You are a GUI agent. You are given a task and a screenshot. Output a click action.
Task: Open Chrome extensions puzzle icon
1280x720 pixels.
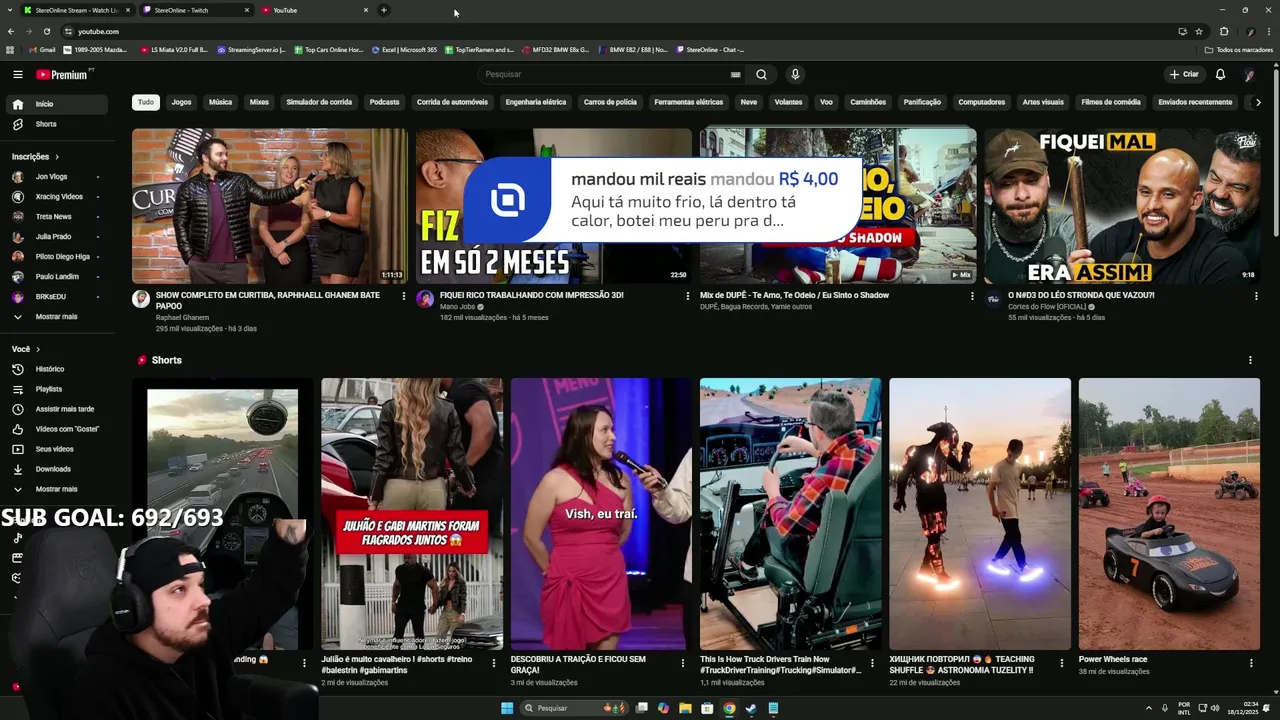(1224, 32)
